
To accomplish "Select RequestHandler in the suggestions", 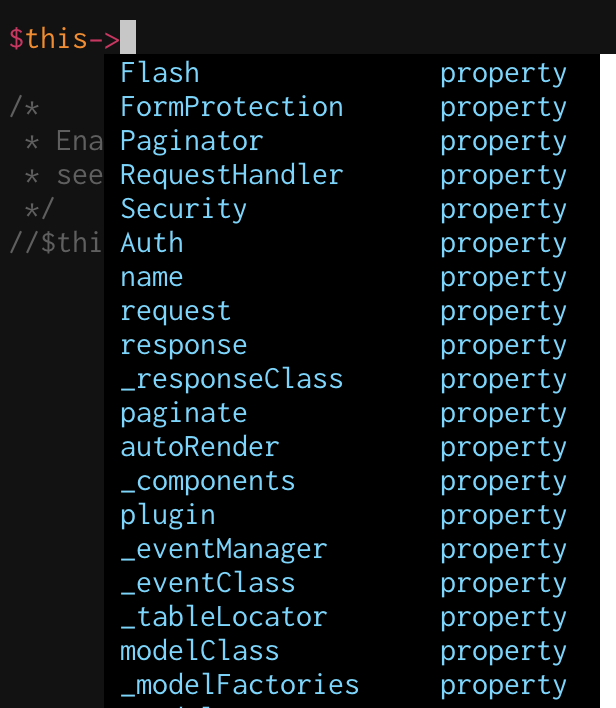I will [231, 175].
